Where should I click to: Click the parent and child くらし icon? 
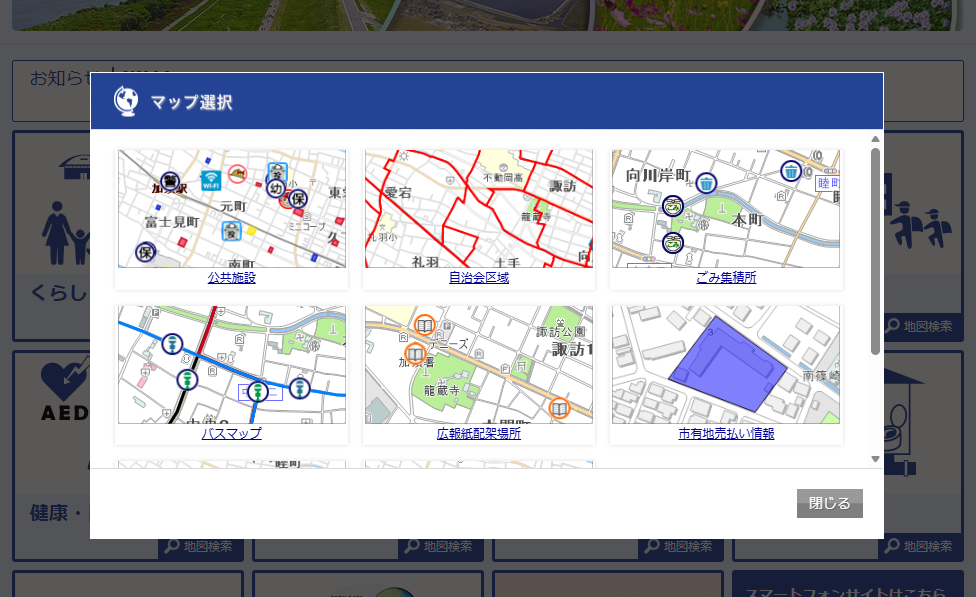coord(62,232)
